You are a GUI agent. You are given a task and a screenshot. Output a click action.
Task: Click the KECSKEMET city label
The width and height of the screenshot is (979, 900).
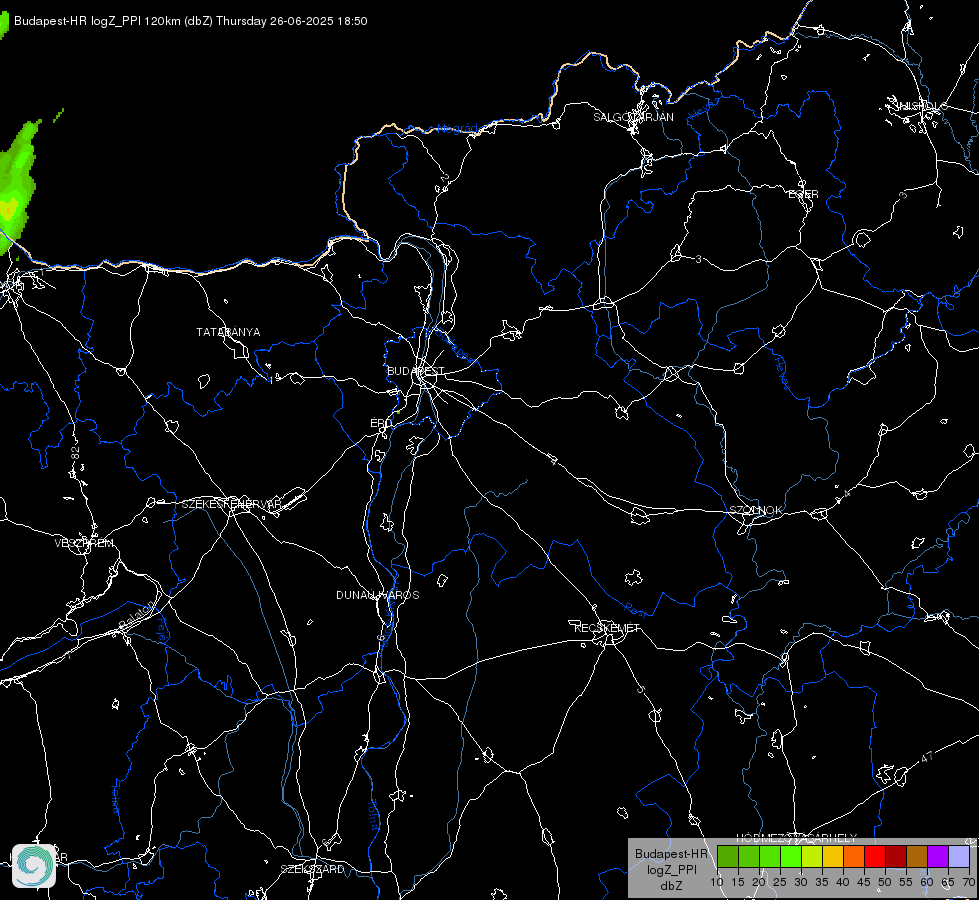pyautogui.click(x=607, y=628)
